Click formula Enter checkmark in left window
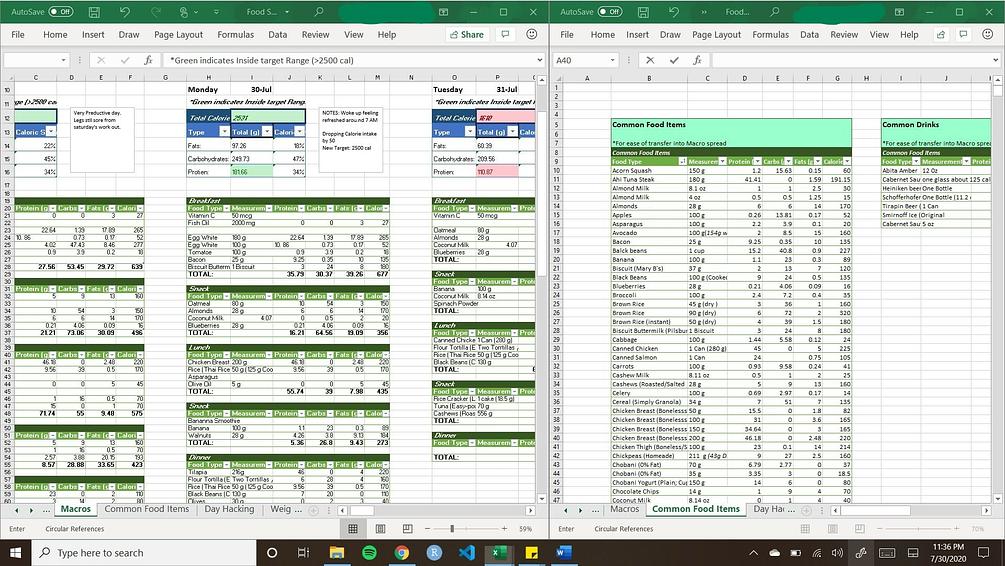Image resolution: width=1005 pixels, height=566 pixels. [x=125, y=60]
